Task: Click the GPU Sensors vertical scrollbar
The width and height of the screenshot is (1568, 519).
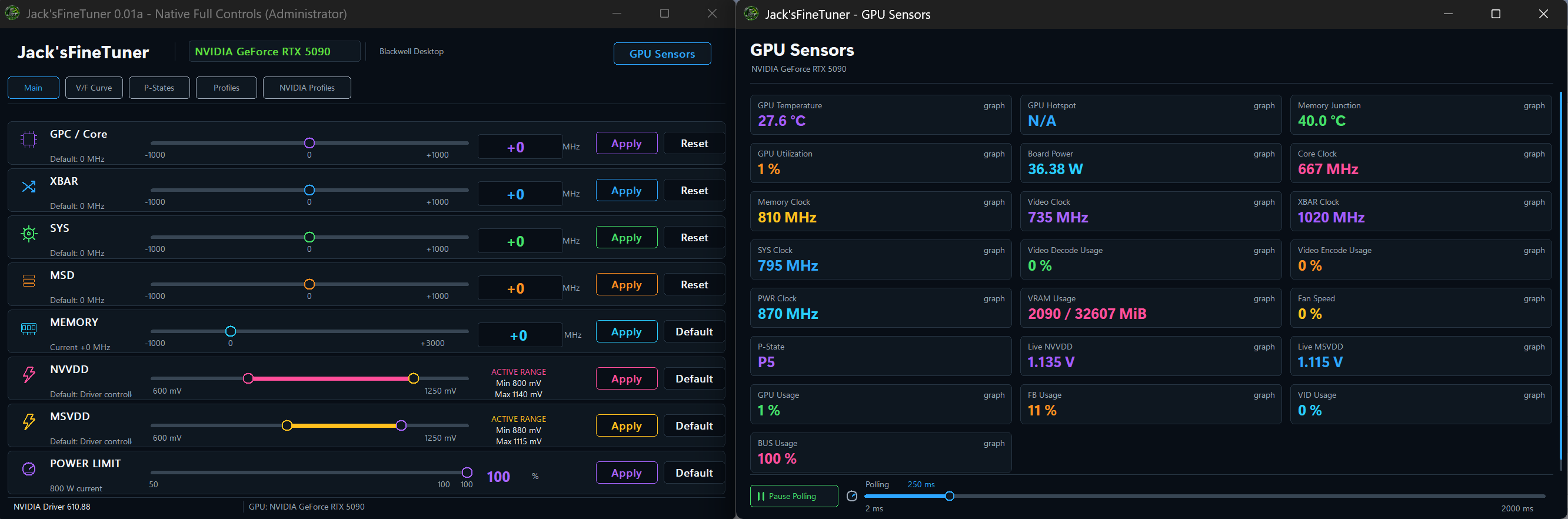Action: 1561,276
